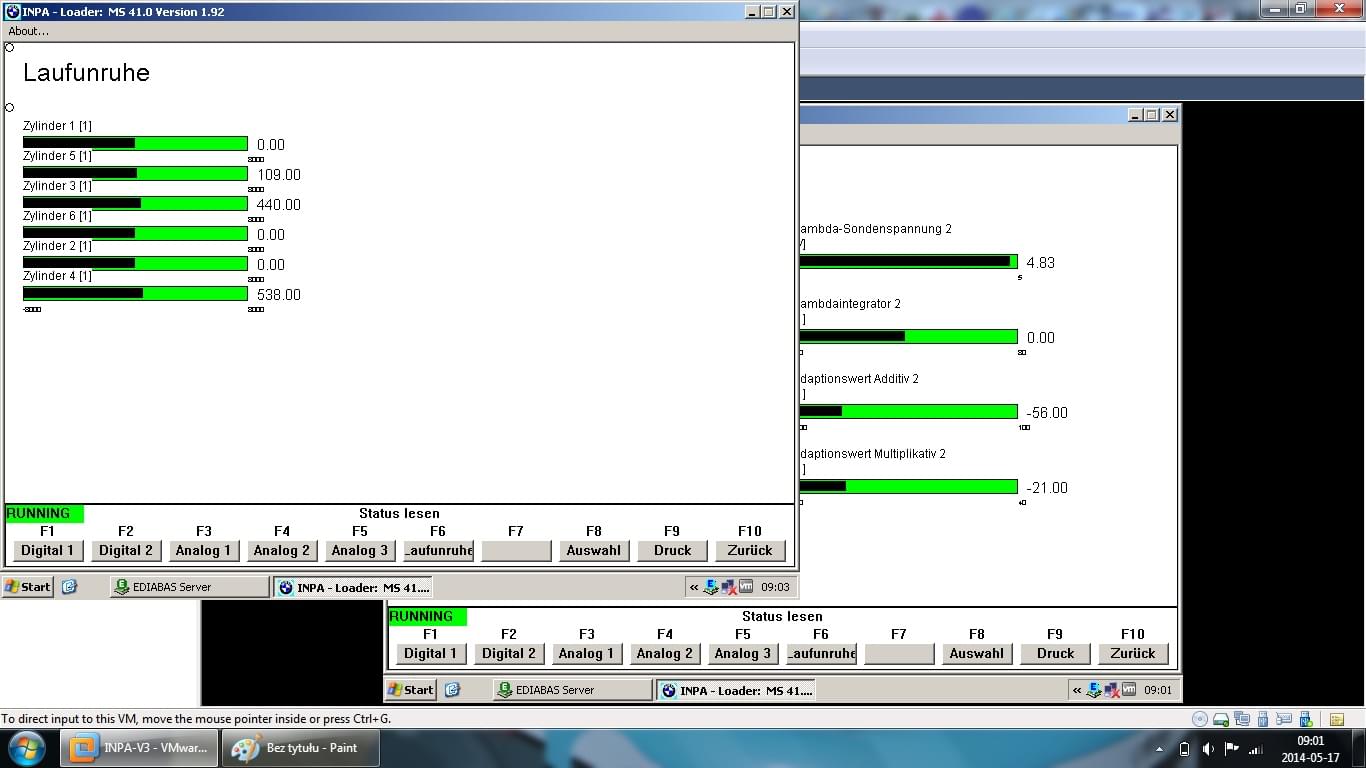Click the 538.00 value for Zylinder 4
The width and height of the screenshot is (1366, 768).
pos(279,295)
